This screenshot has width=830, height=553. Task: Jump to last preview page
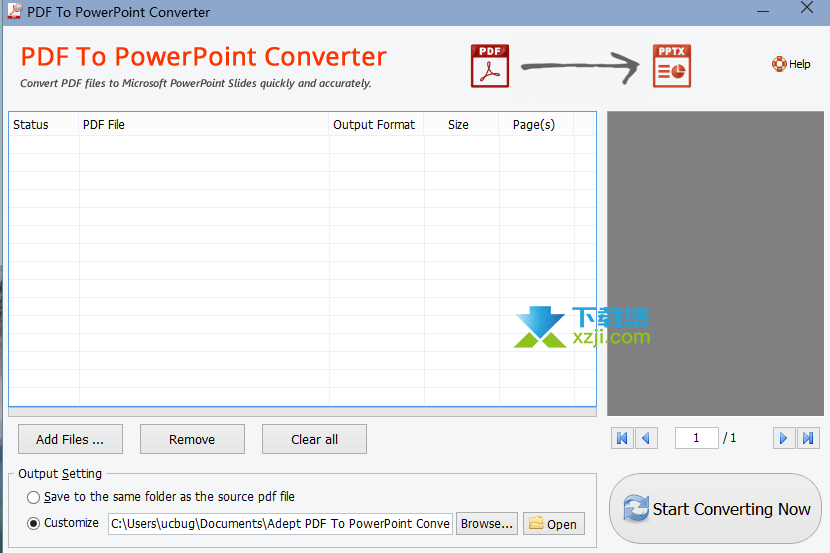click(808, 438)
